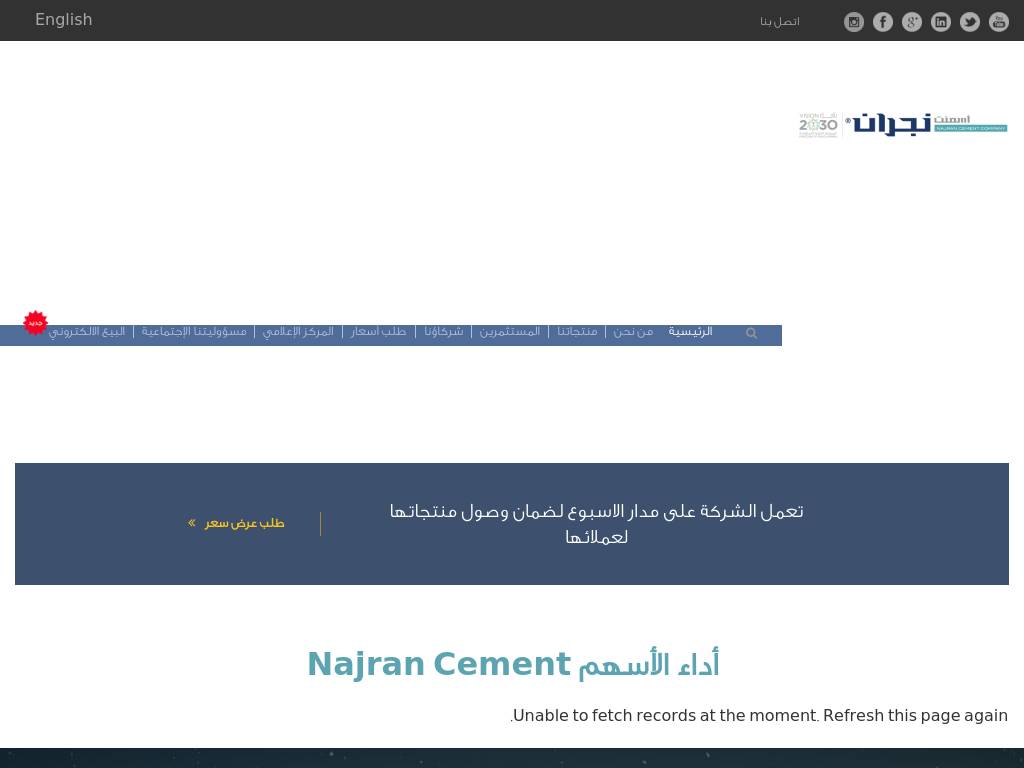Click the search magnifier icon in navigation
The height and width of the screenshot is (768, 1024).
(x=752, y=333)
